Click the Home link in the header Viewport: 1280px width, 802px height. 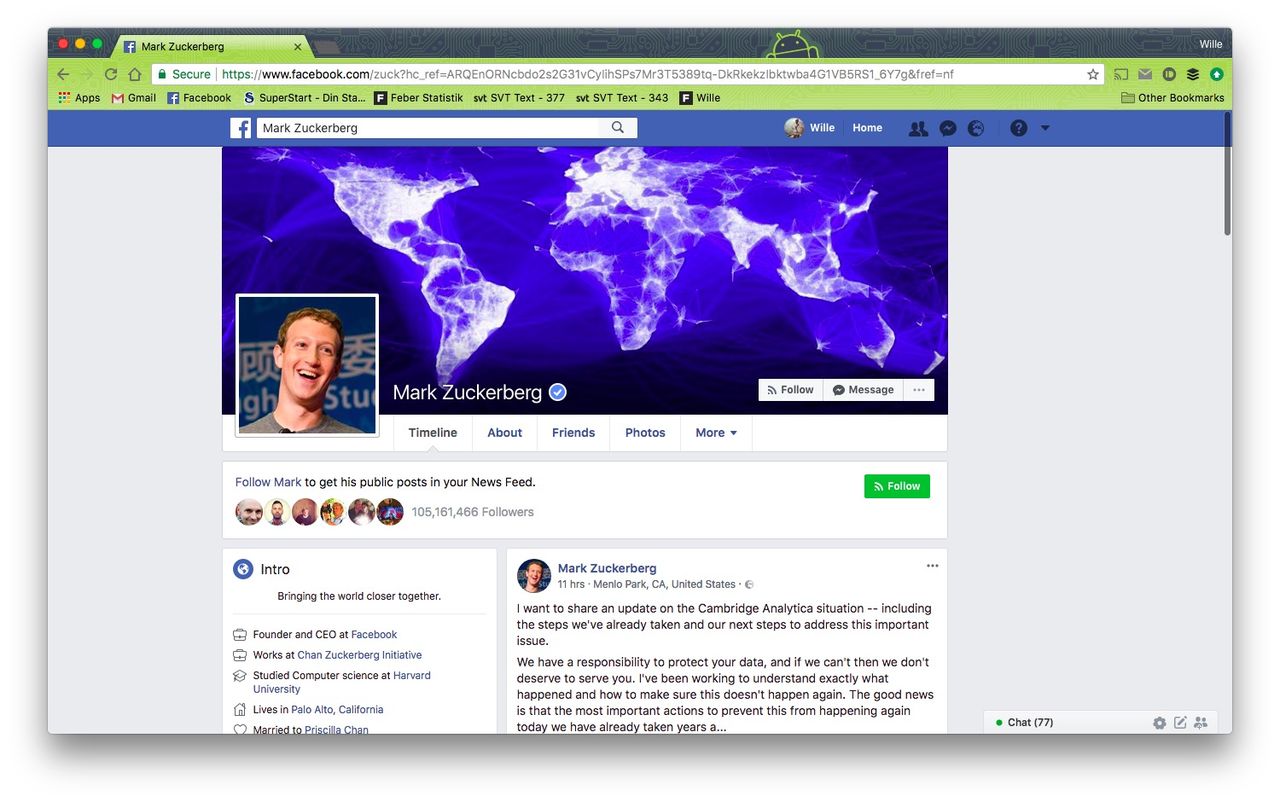click(x=867, y=128)
